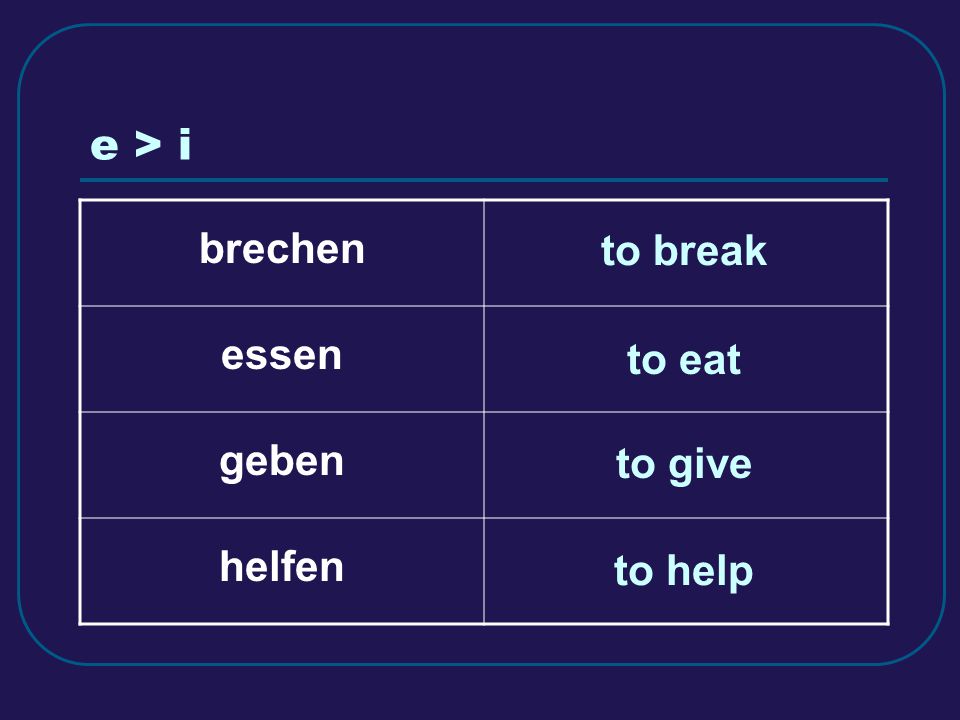Select the 'essen' table cell
960x720 pixels.
click(x=282, y=359)
